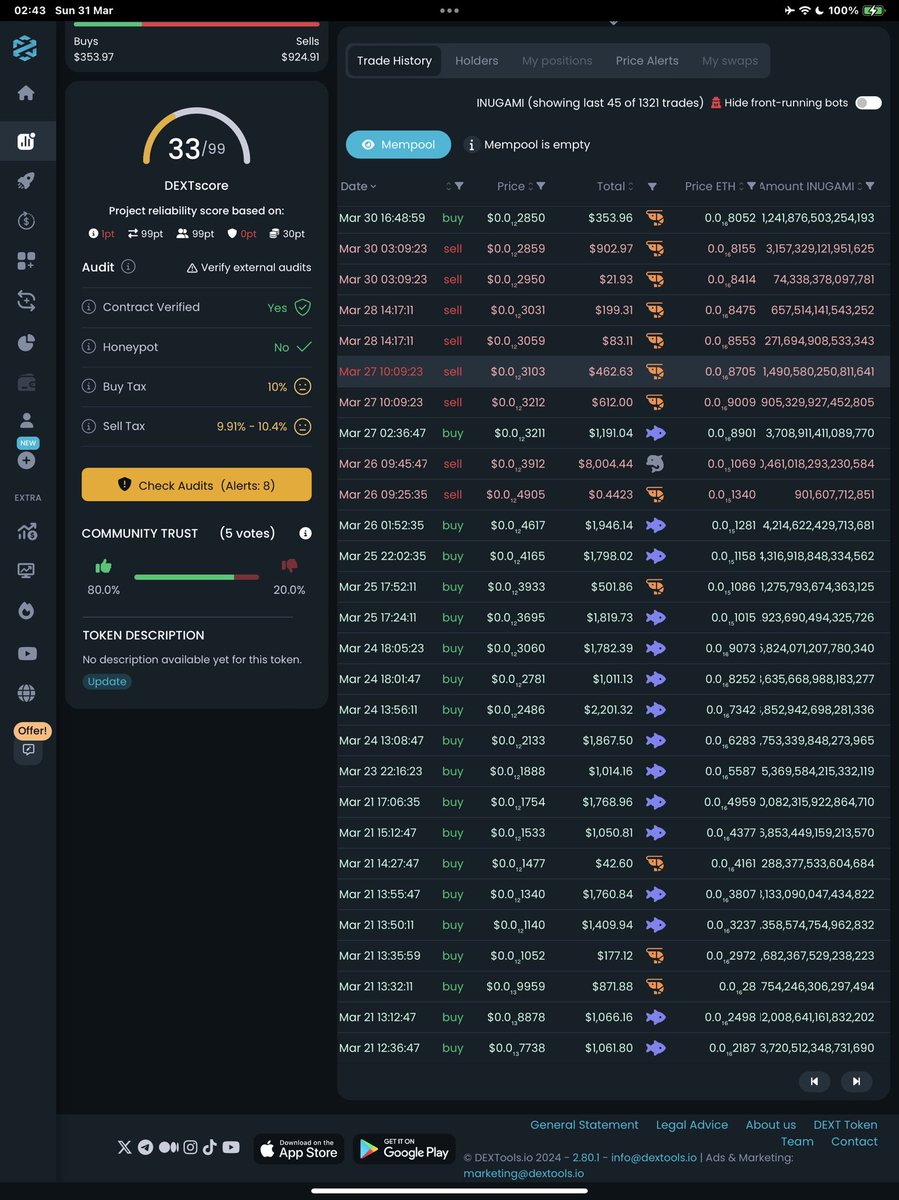899x1200 pixels.
Task: Vote thumbs up for community trust
Action: pos(103,567)
